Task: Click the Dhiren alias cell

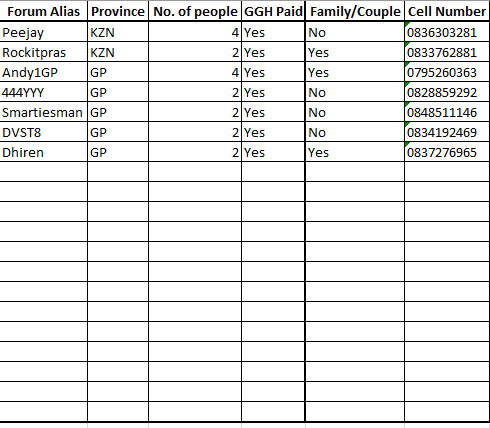Action: (43, 152)
